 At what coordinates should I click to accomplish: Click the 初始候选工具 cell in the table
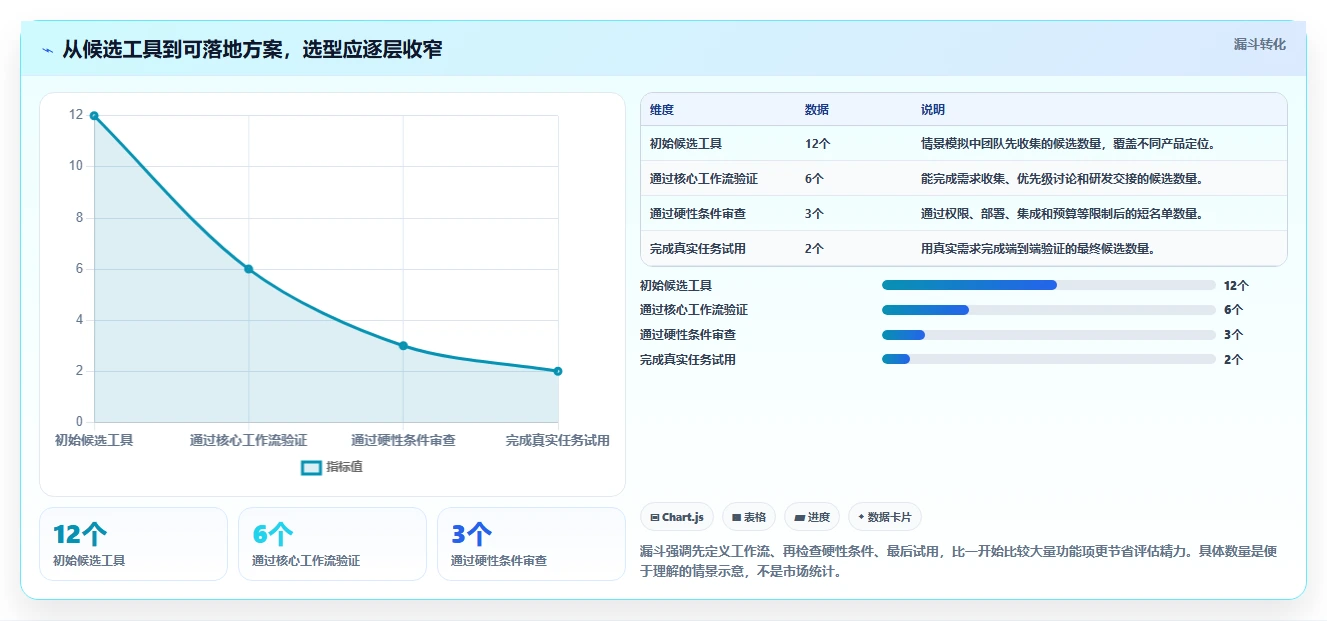[x=686, y=144]
